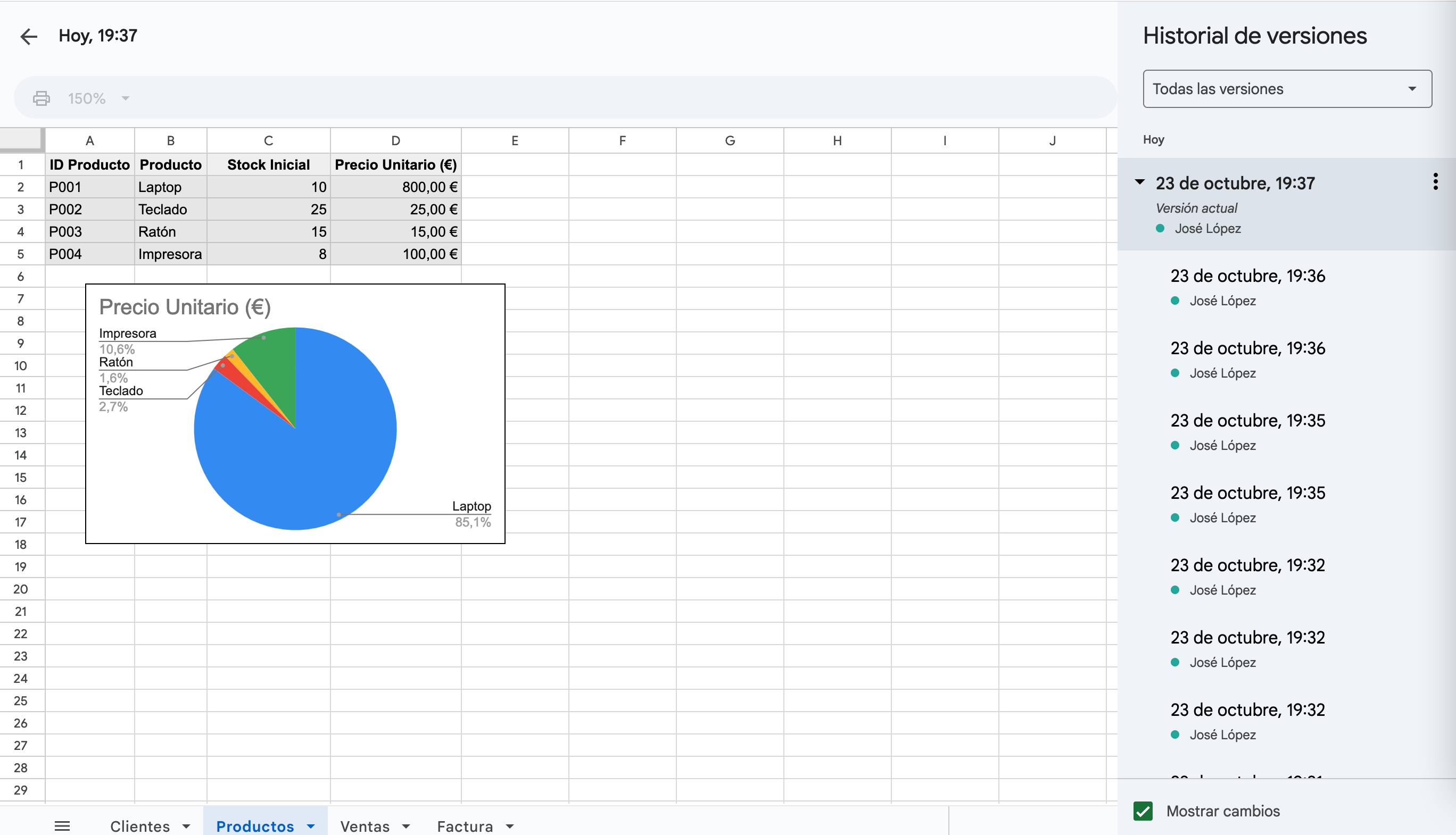Select the last visible 19:32 version
The image size is (1456, 835).
[1247, 710]
